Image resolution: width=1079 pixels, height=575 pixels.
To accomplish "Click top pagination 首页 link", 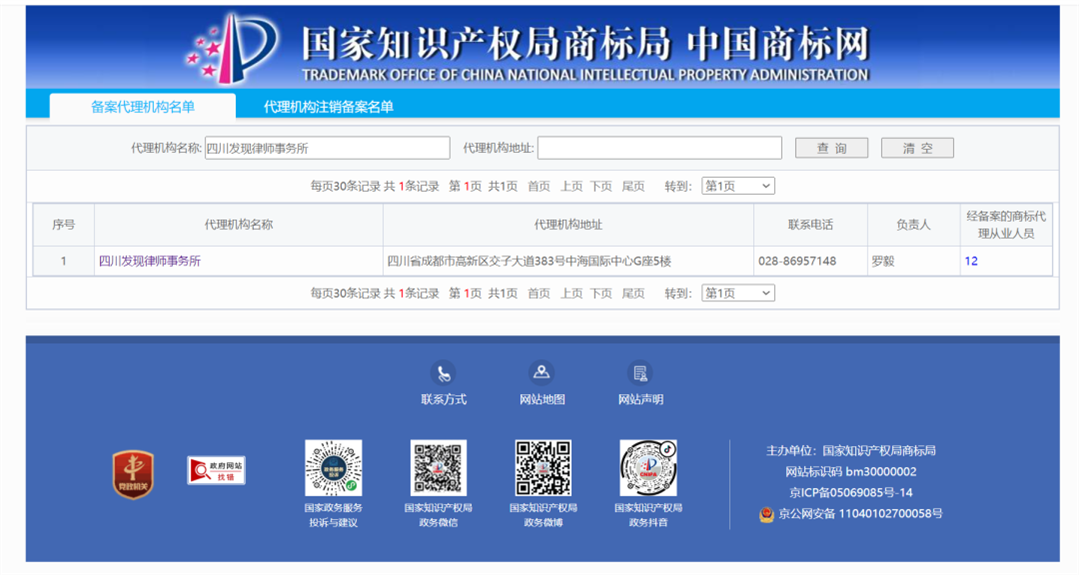I will 539,186.
